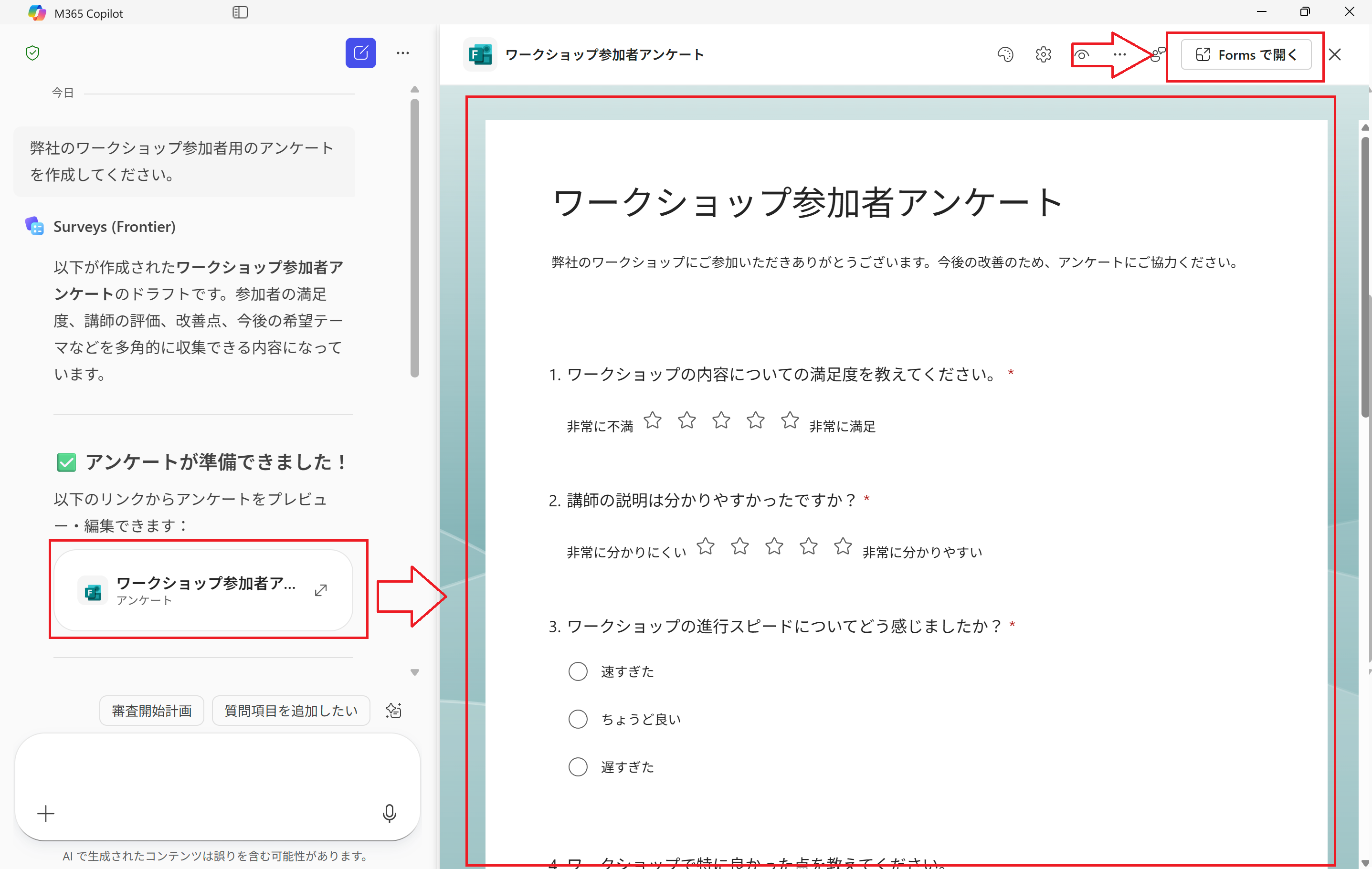Image resolution: width=1372 pixels, height=869 pixels.
Task: Start a new chat with the compose icon
Action: coord(360,52)
